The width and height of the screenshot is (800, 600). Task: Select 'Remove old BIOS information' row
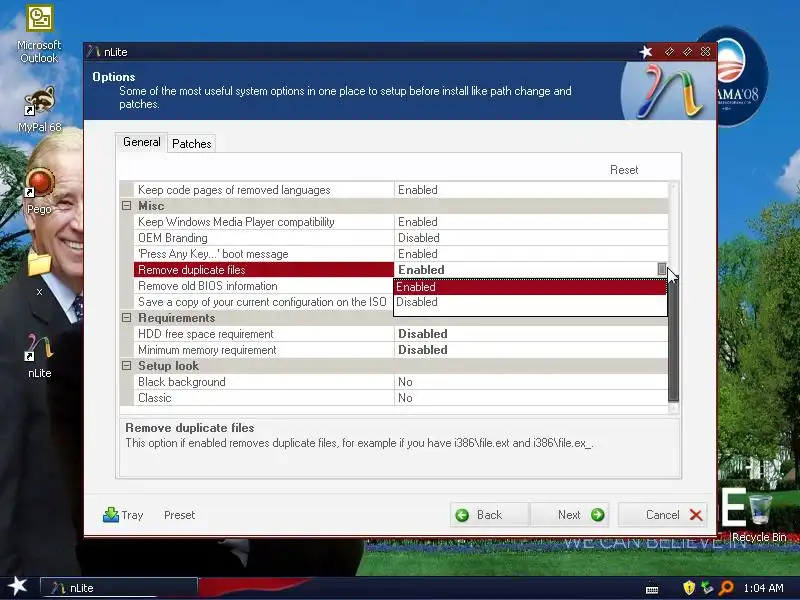[x=263, y=286]
